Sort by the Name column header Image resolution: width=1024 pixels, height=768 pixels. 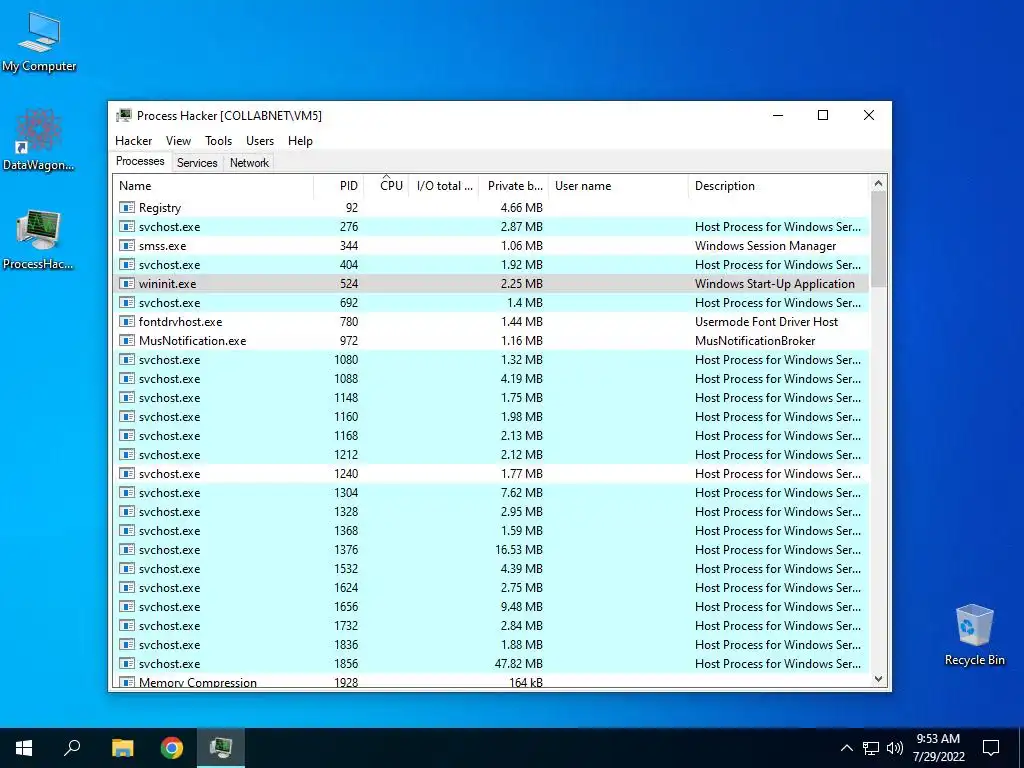(x=213, y=185)
